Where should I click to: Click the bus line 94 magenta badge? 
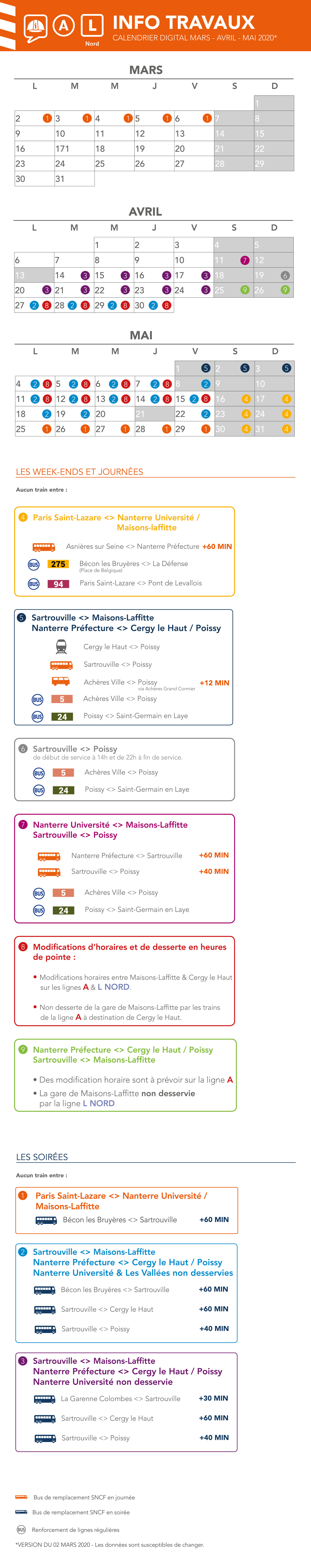(58, 584)
